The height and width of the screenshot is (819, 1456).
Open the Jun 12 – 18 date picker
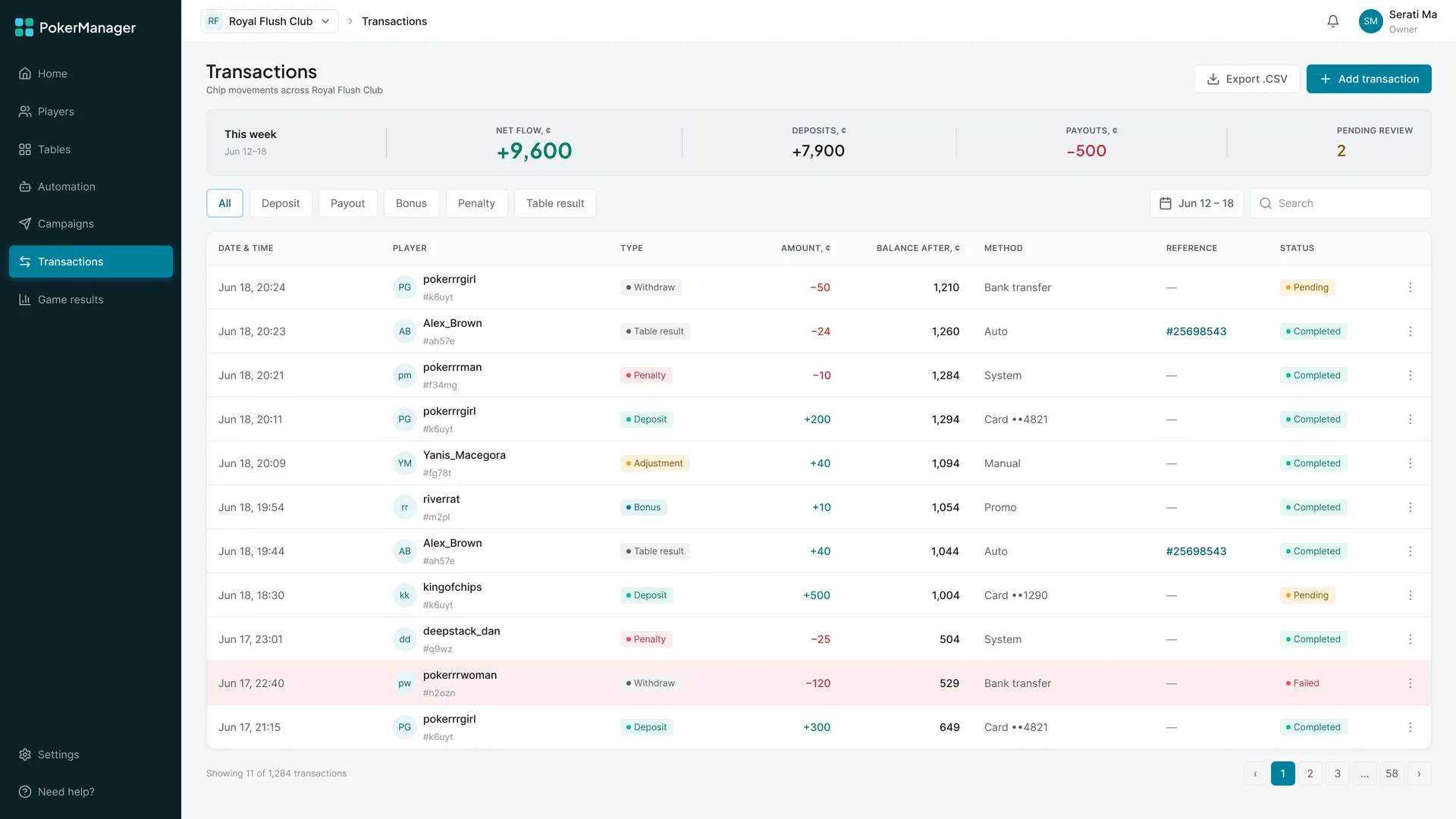click(1197, 203)
